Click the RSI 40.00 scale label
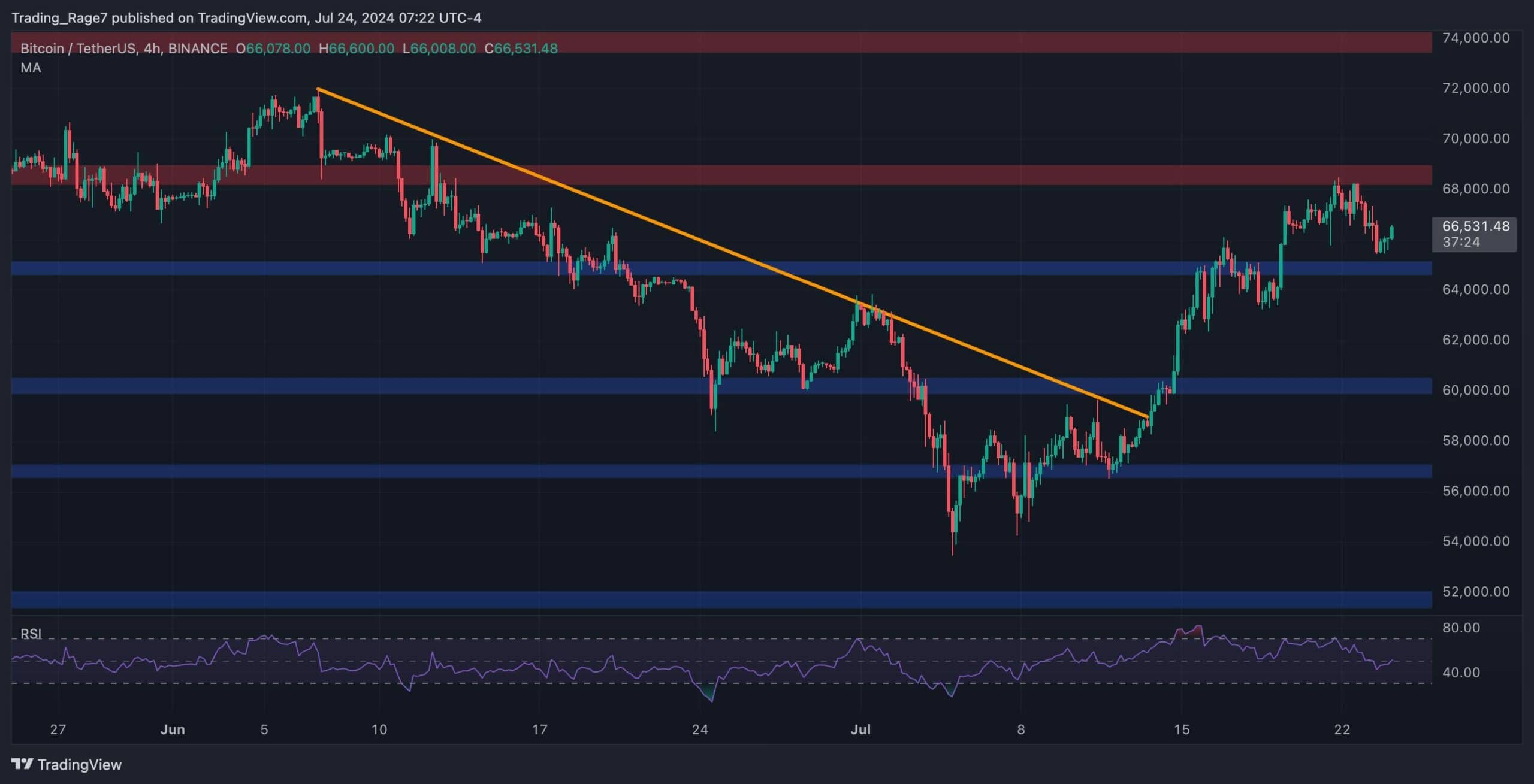 pyautogui.click(x=1461, y=672)
